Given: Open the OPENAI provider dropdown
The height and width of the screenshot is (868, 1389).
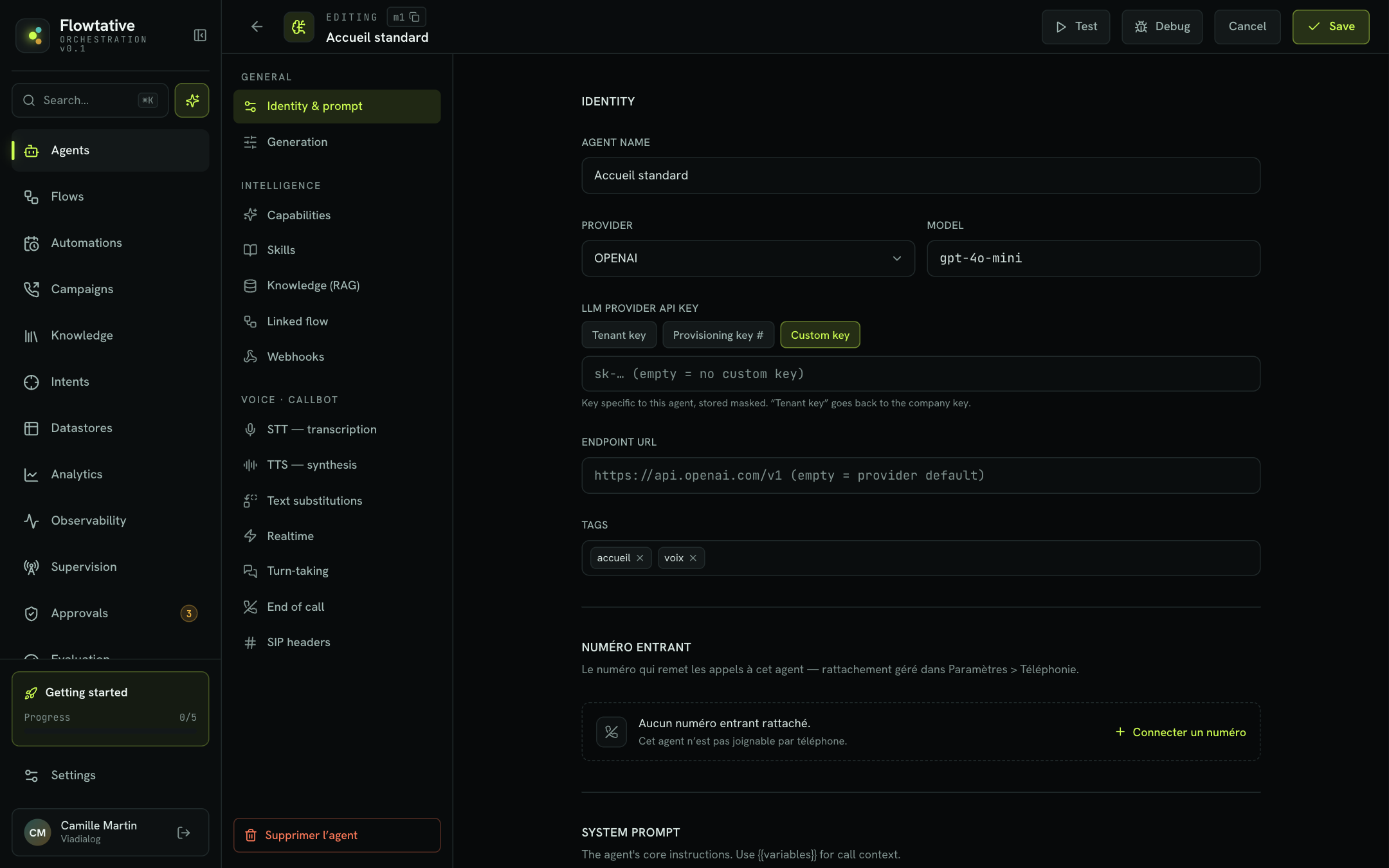Looking at the screenshot, I should [748, 258].
